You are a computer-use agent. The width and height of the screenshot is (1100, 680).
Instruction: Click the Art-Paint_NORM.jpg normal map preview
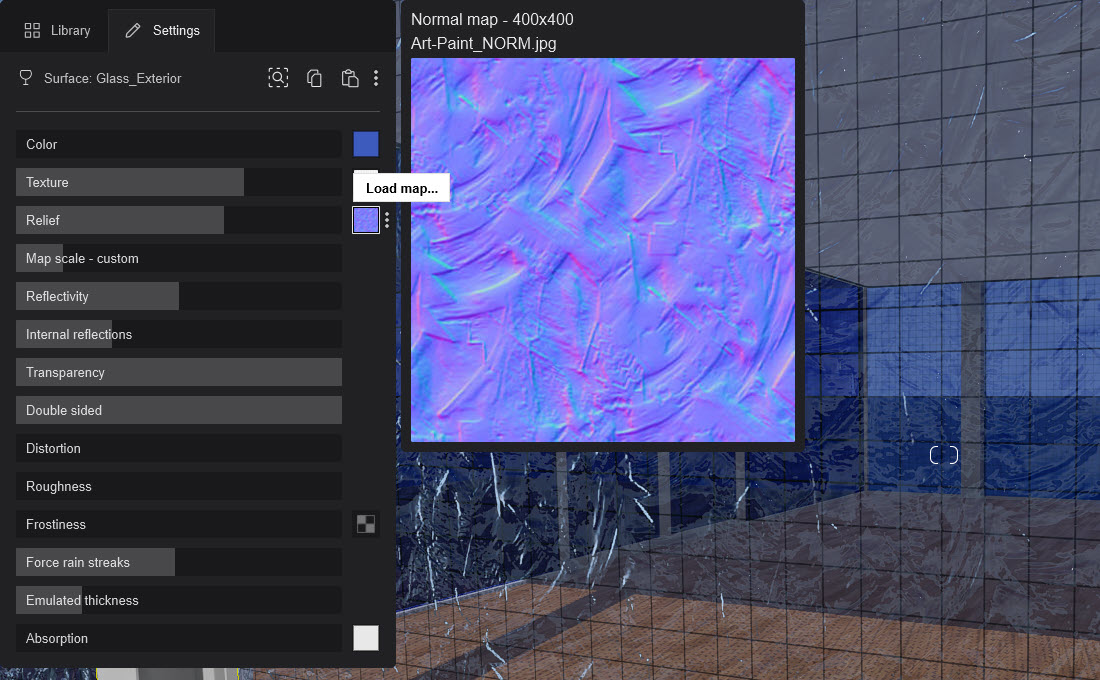click(x=603, y=250)
